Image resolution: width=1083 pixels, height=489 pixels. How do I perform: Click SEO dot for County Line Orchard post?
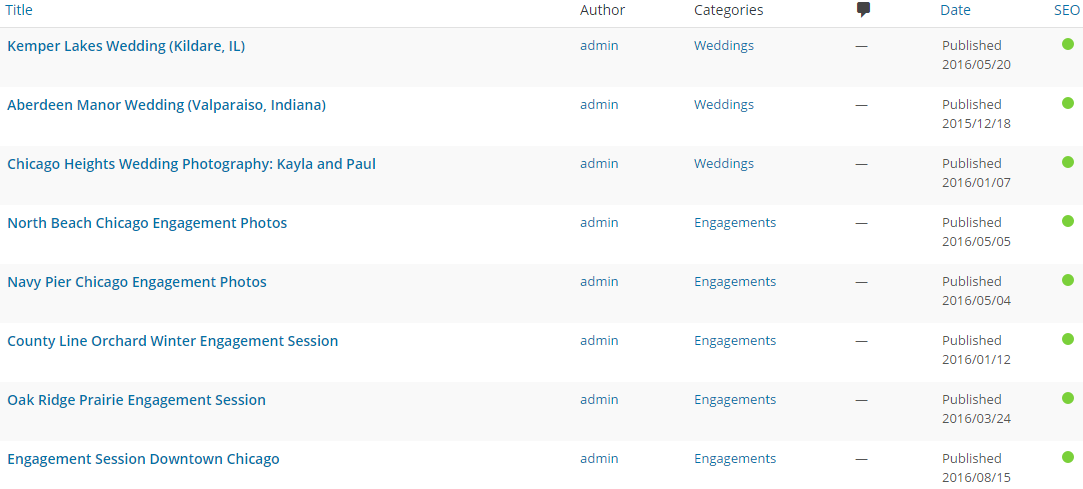[1068, 339]
